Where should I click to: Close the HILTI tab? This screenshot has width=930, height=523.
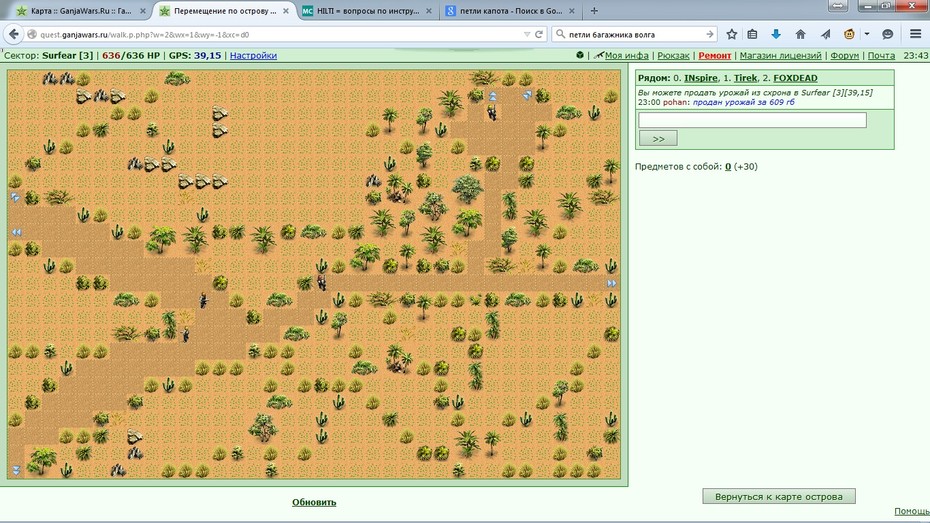pos(429,11)
